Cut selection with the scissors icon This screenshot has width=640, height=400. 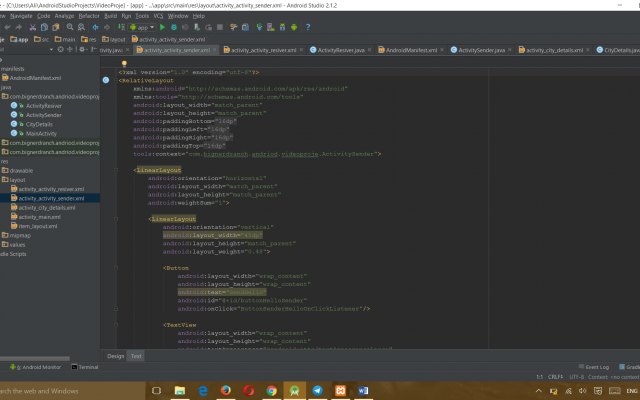(33, 27)
